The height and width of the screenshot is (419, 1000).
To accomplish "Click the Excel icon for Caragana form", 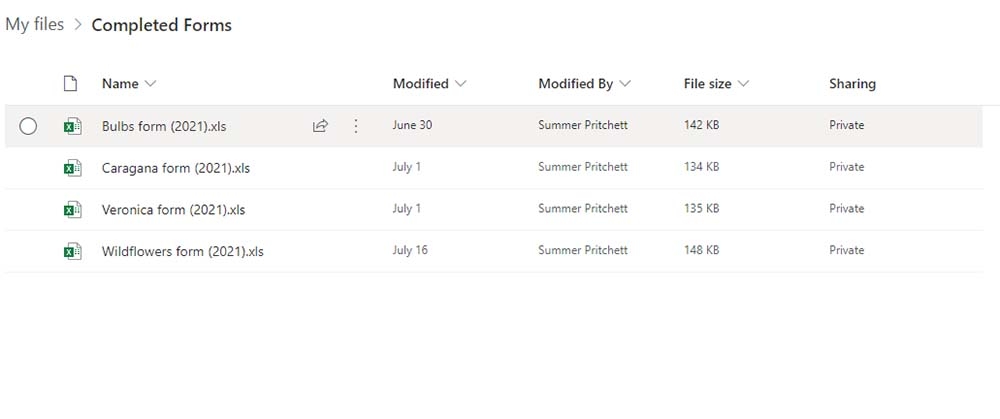I will [x=71, y=168].
